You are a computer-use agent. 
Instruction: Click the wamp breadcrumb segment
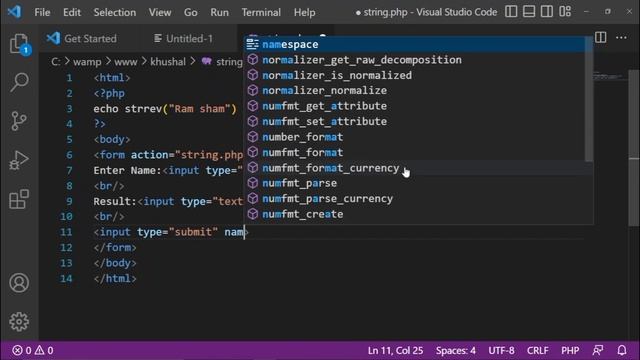click(87, 62)
